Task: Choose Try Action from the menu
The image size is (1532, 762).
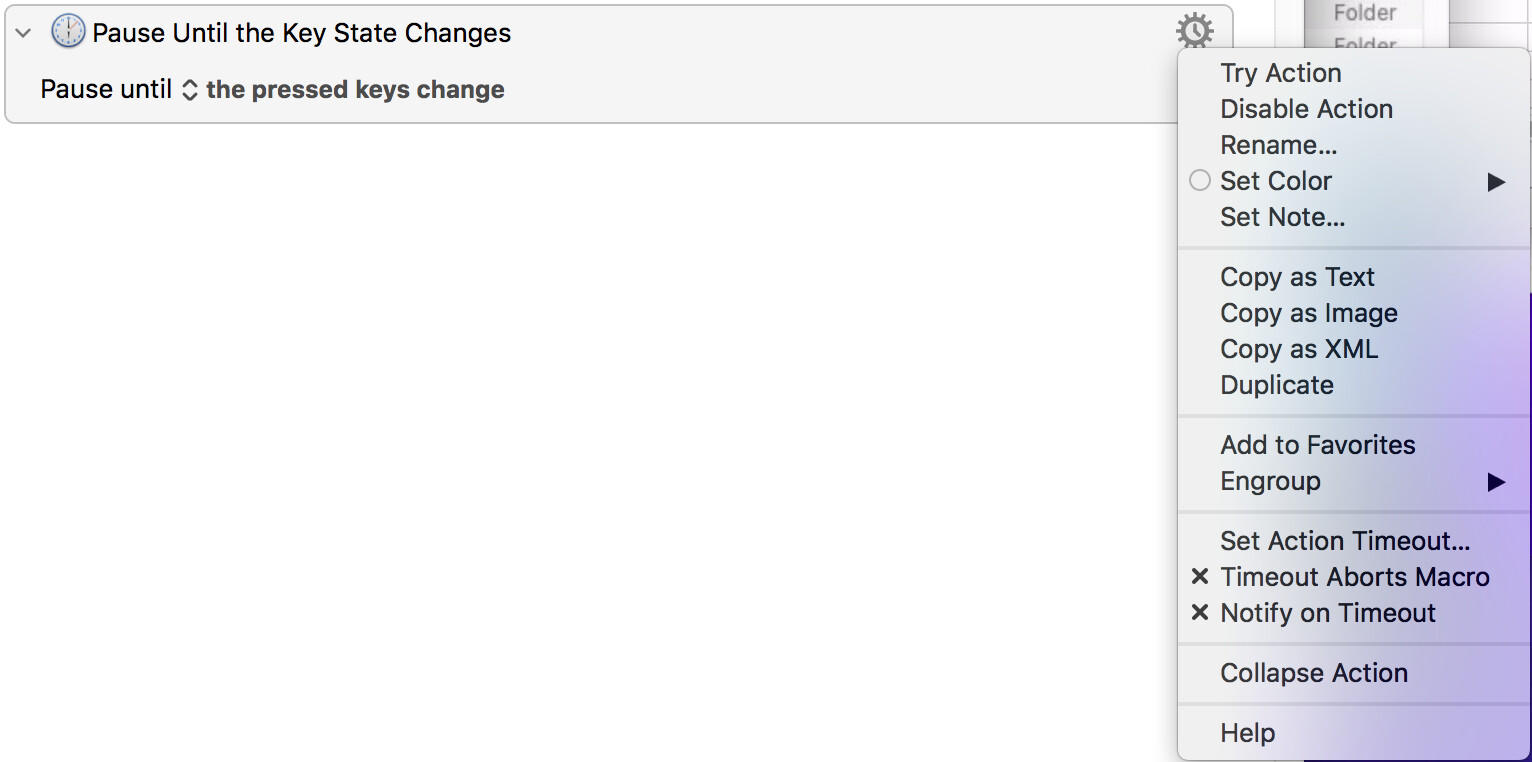Action: (x=1355, y=73)
